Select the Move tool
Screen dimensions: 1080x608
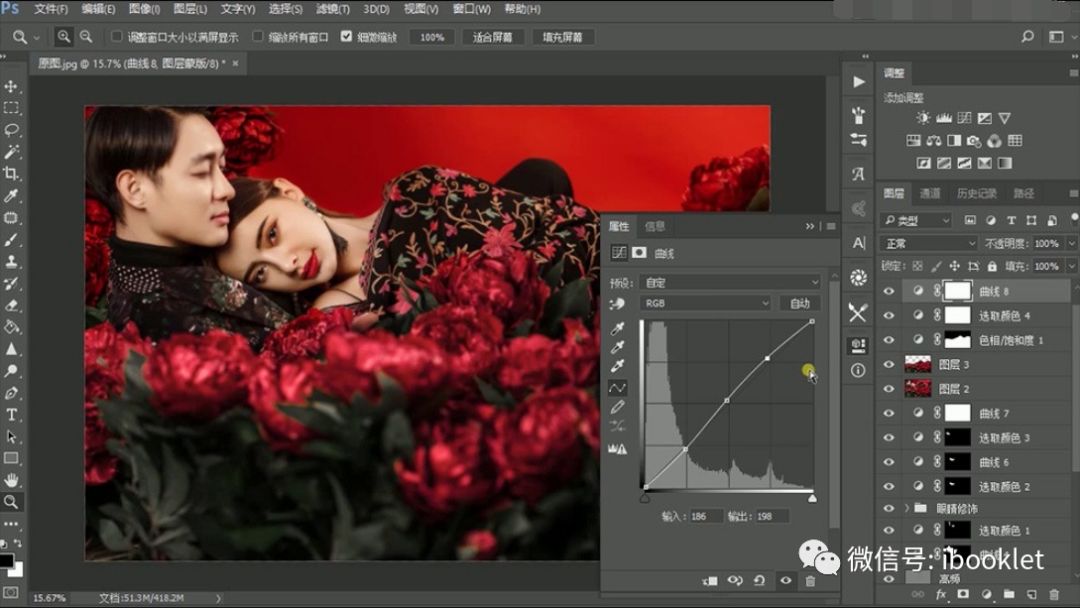tap(12, 87)
